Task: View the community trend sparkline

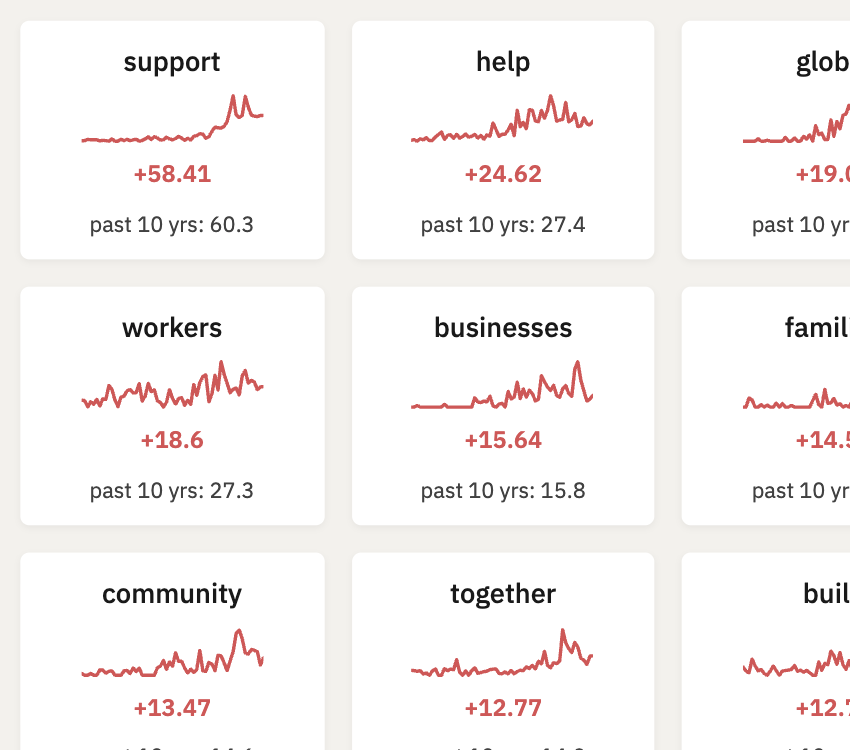Action: [172, 656]
